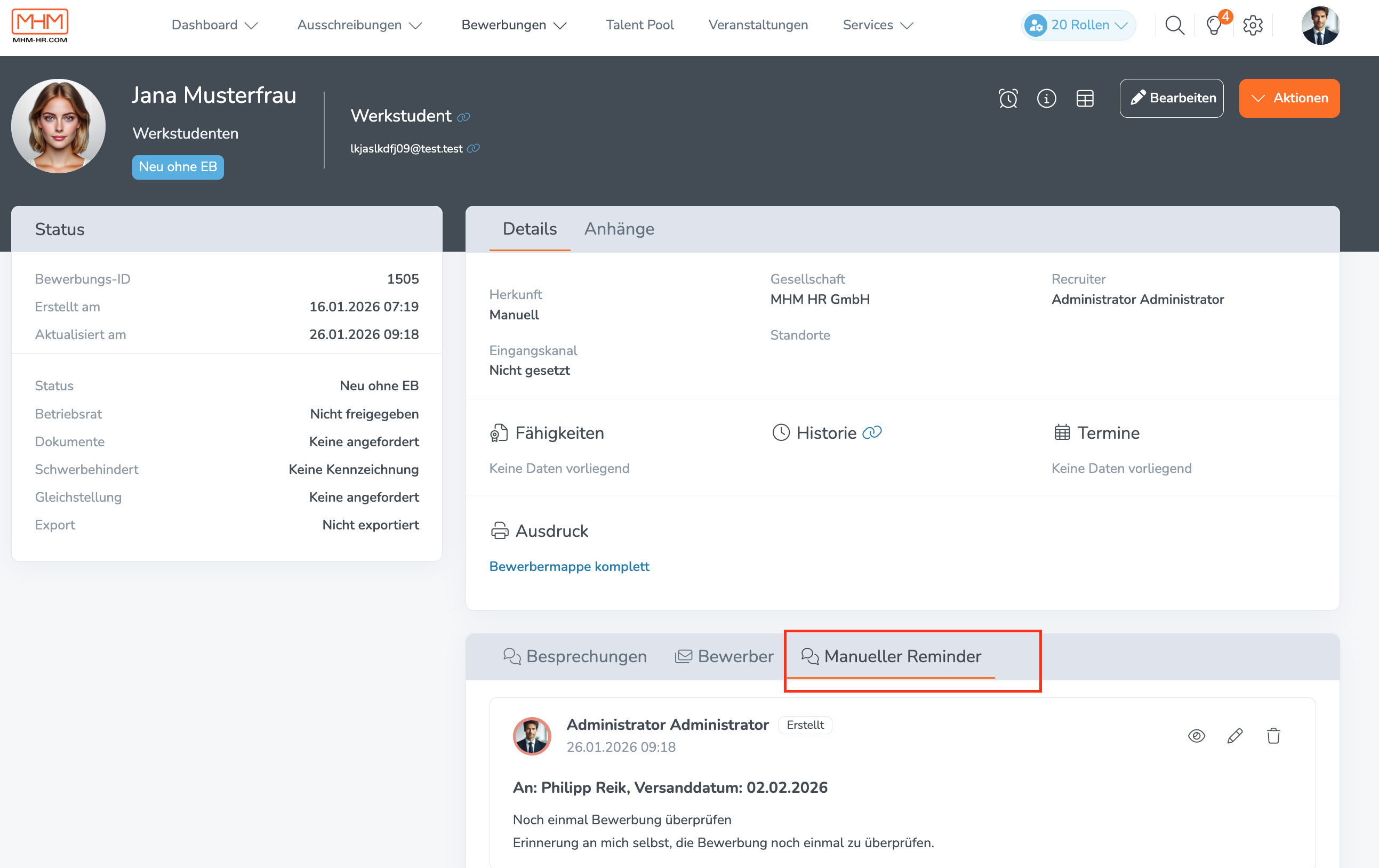Open the Bewerbermappe komplett link

point(568,566)
